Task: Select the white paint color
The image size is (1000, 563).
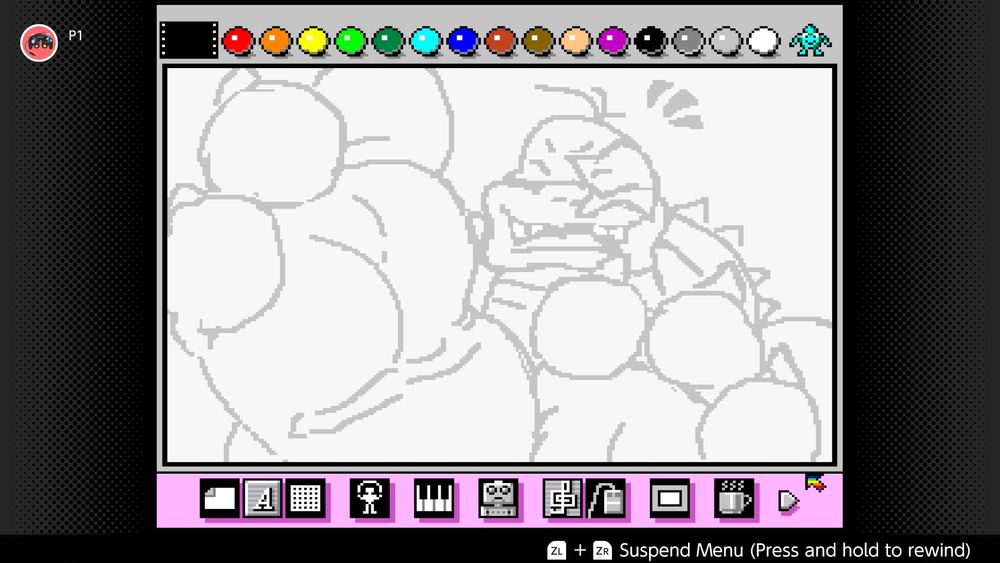Action: pyautogui.click(x=763, y=41)
